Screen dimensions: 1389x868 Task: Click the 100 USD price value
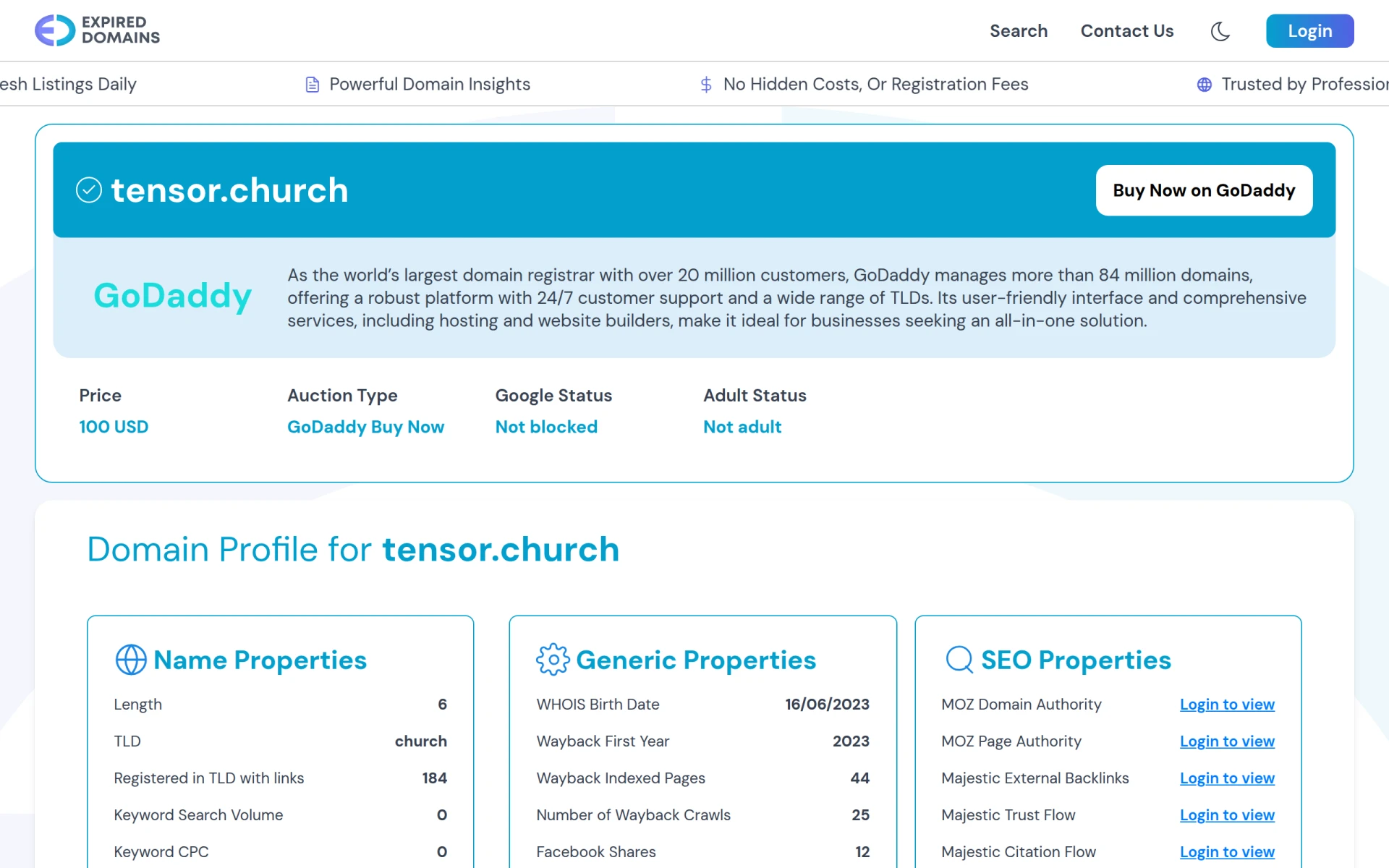114,427
